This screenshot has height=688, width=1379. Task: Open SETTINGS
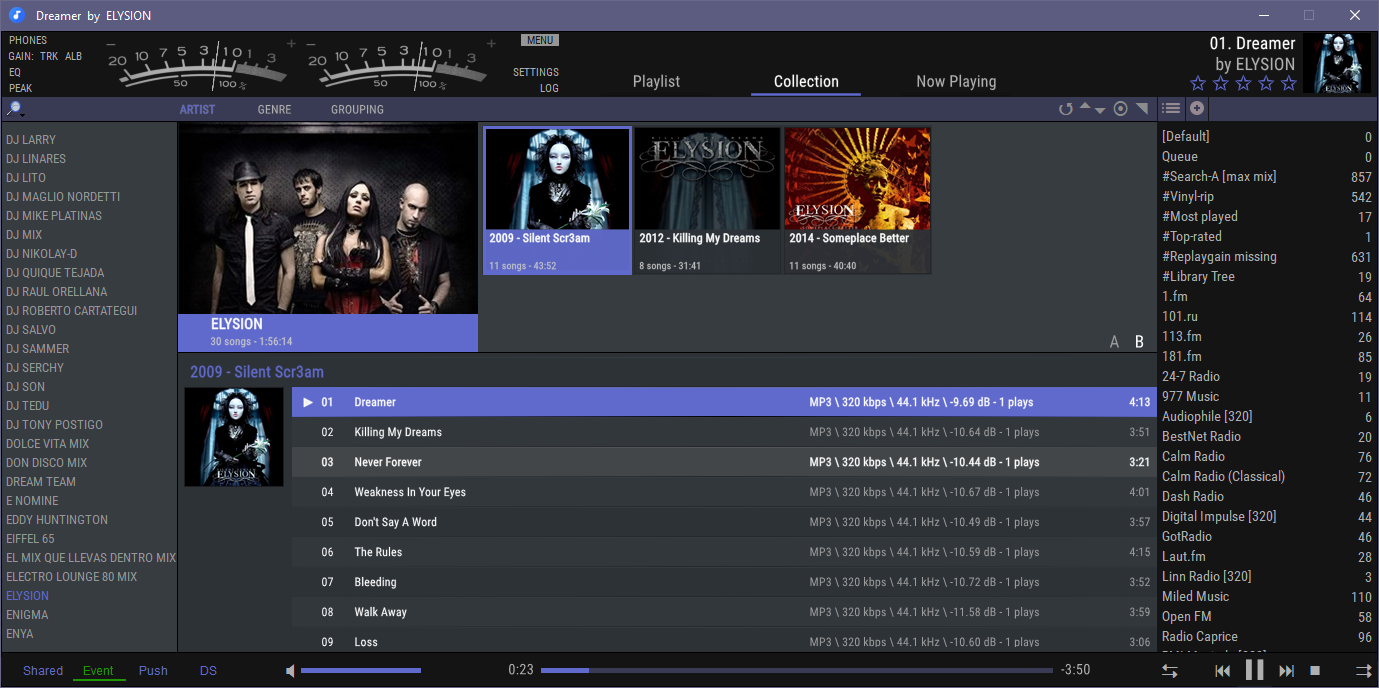(x=536, y=72)
